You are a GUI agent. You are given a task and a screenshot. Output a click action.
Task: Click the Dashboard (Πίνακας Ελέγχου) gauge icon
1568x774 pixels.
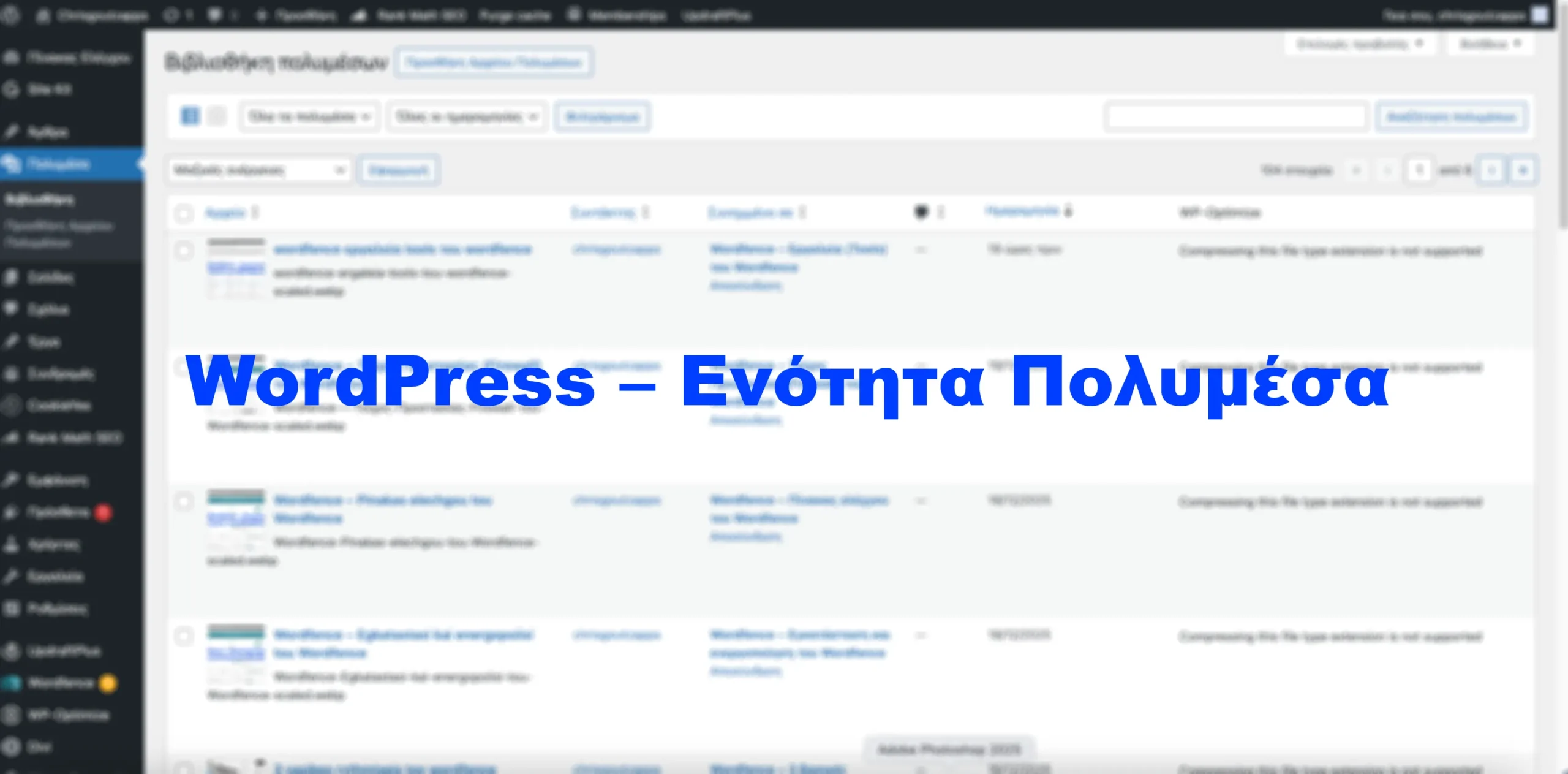point(12,58)
